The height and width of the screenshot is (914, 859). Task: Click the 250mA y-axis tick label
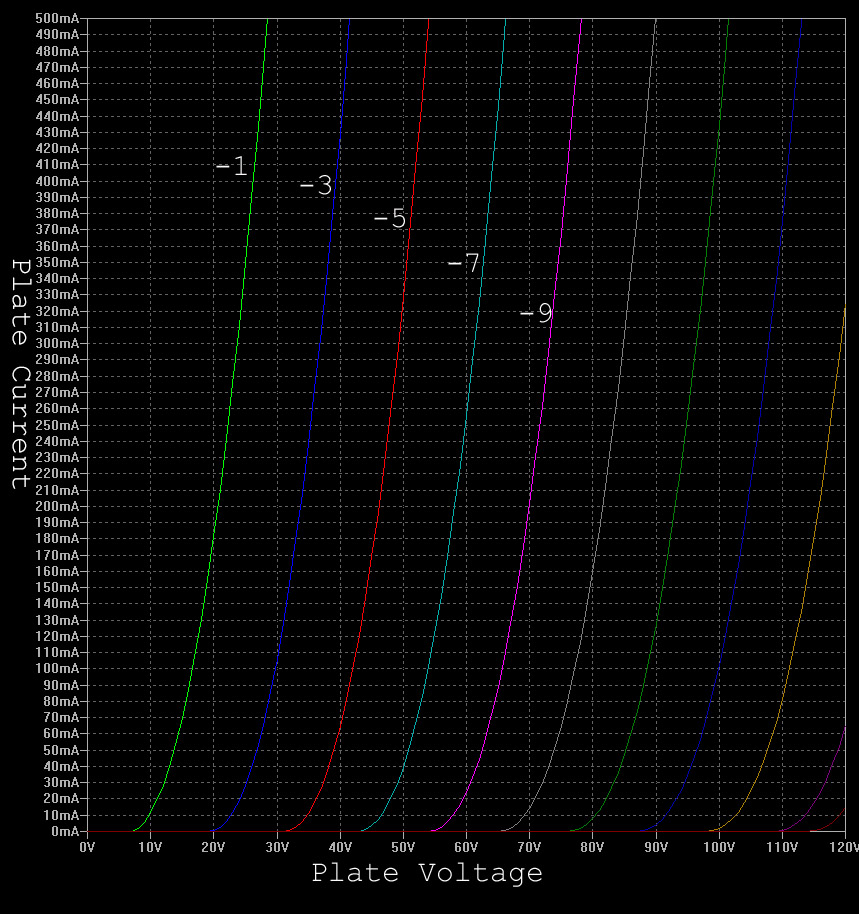tap(57, 425)
